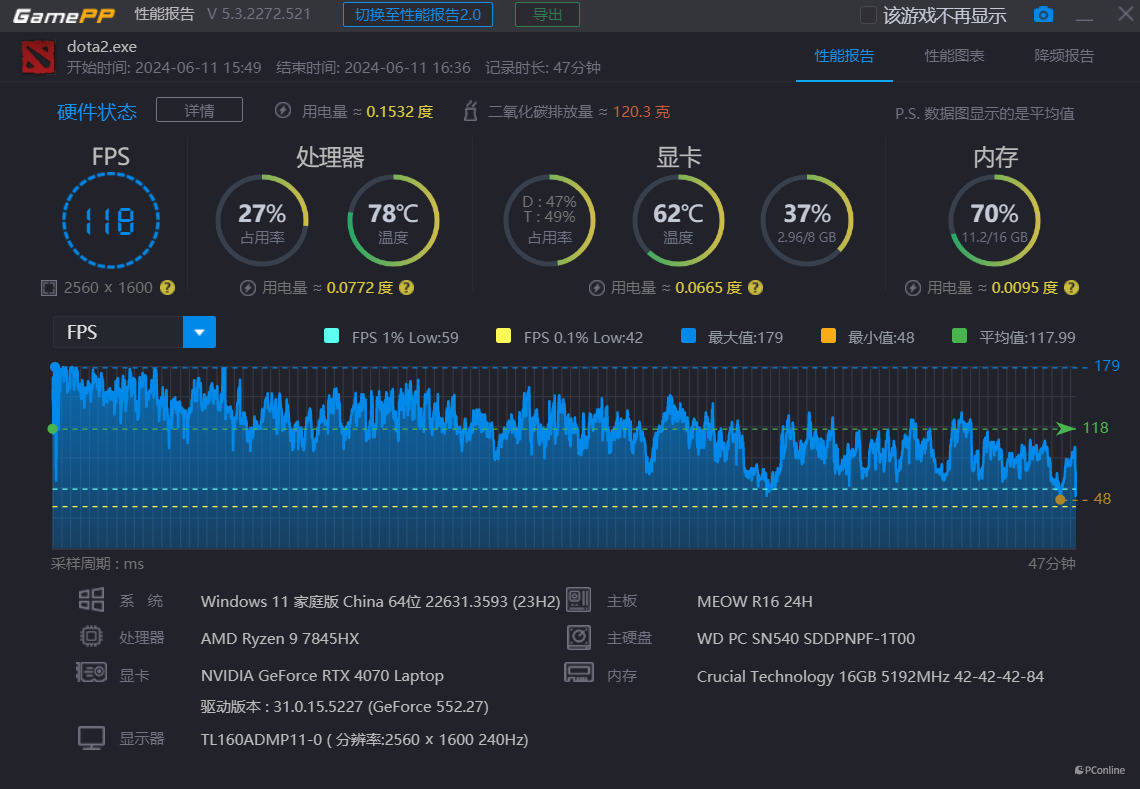This screenshot has height=789, width=1140.
Task: Click the 导出 export button
Action: (x=547, y=15)
